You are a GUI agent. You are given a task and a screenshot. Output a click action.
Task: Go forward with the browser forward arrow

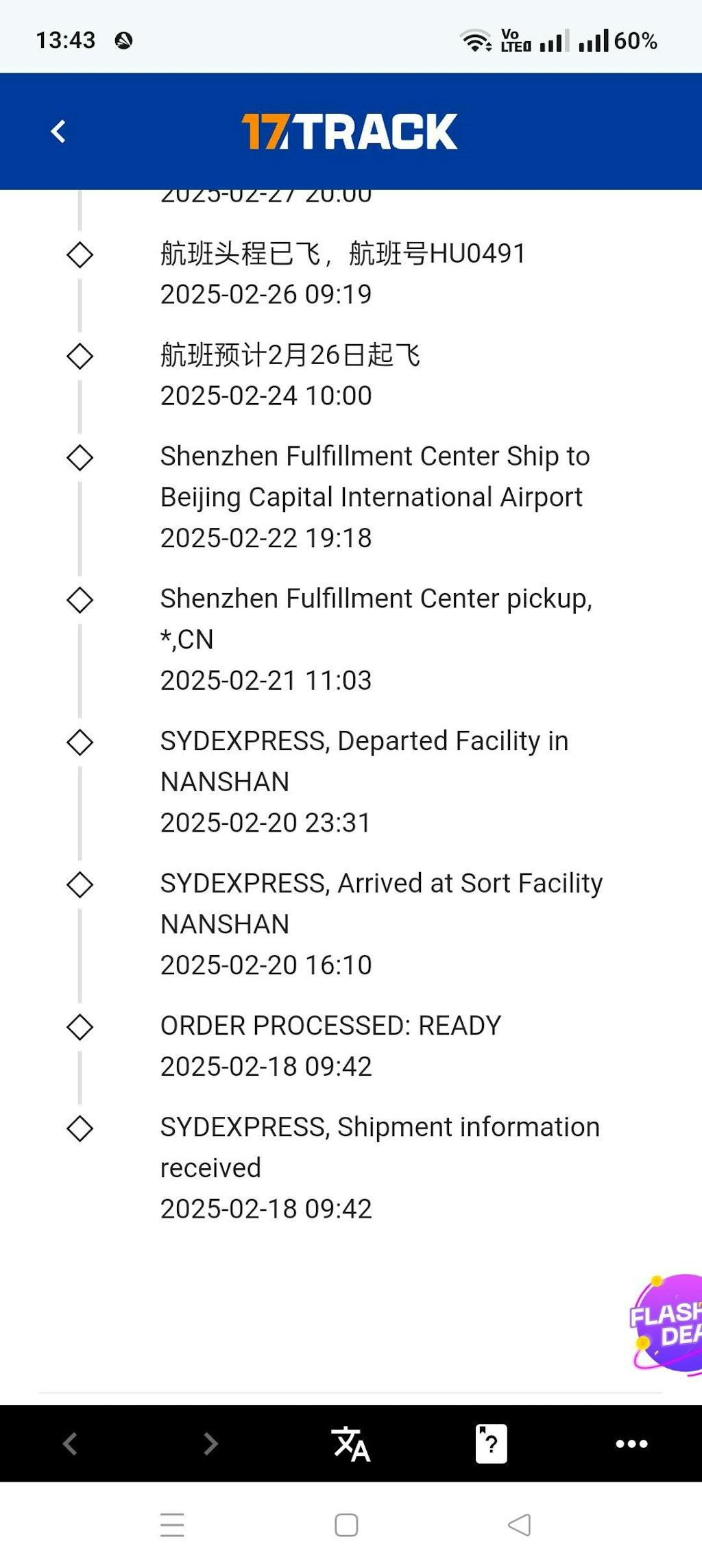click(210, 1443)
